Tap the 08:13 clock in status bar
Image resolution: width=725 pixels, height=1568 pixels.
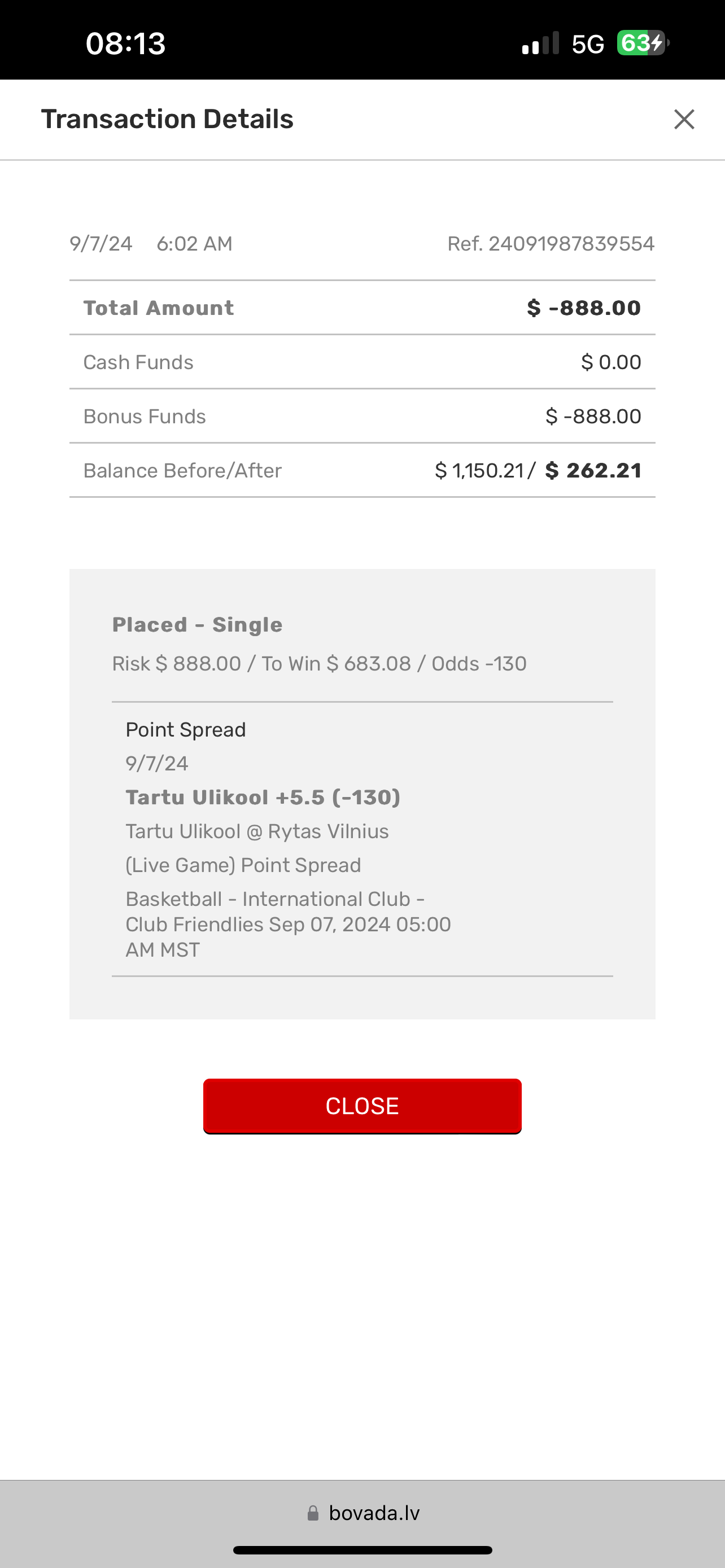tap(125, 43)
